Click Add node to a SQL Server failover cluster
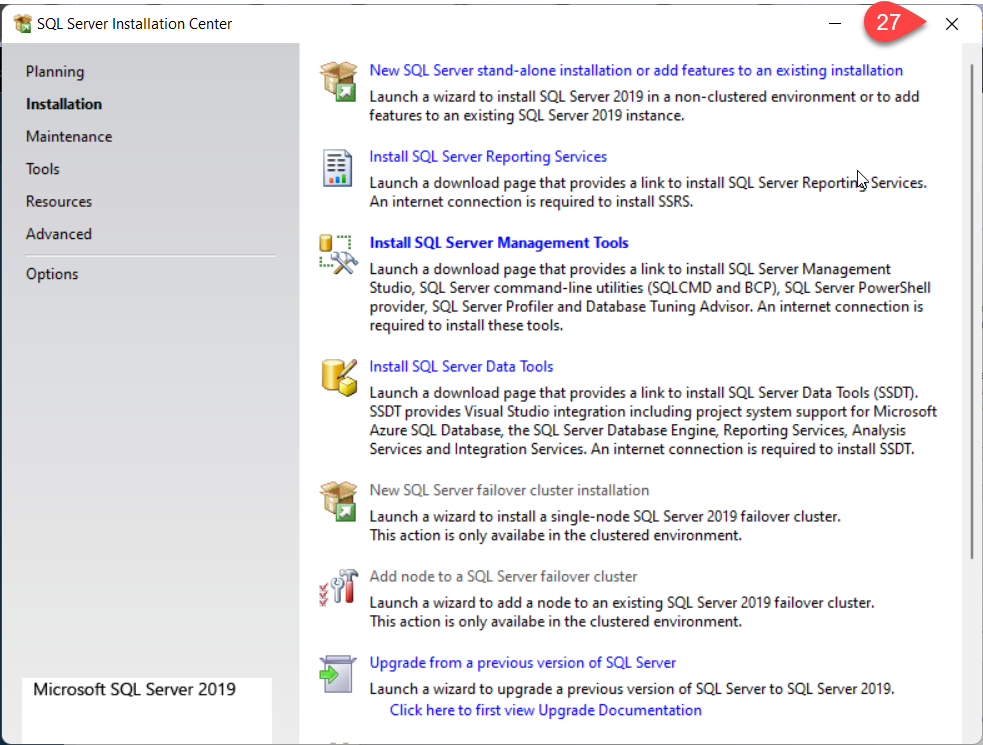 tap(503, 576)
